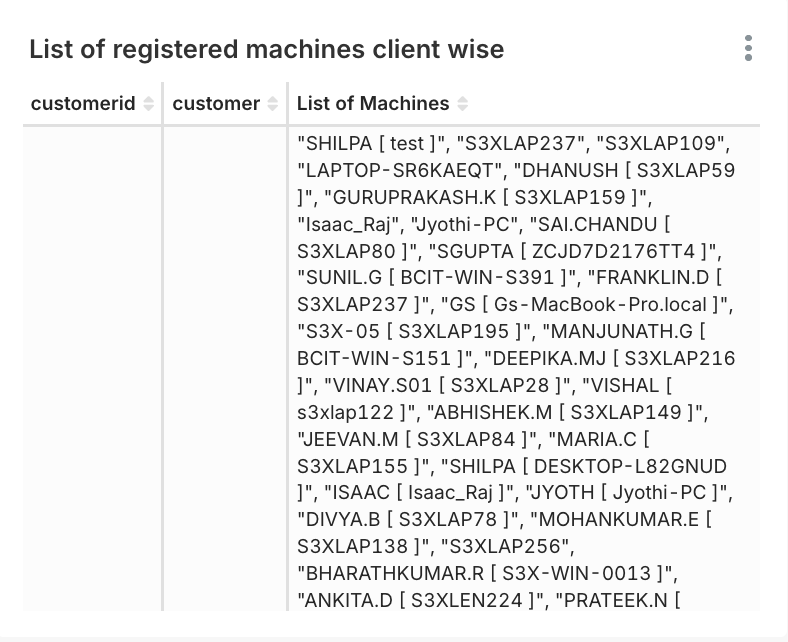Select the customerid column header label
This screenshot has width=788, height=642.
83,104
